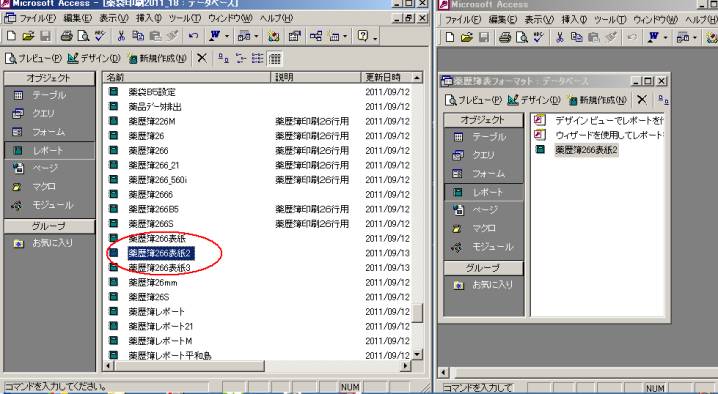This screenshot has height=394, width=718.
Task: Click the Undo arrow icon in left toolbar
Action: (x=193, y=36)
